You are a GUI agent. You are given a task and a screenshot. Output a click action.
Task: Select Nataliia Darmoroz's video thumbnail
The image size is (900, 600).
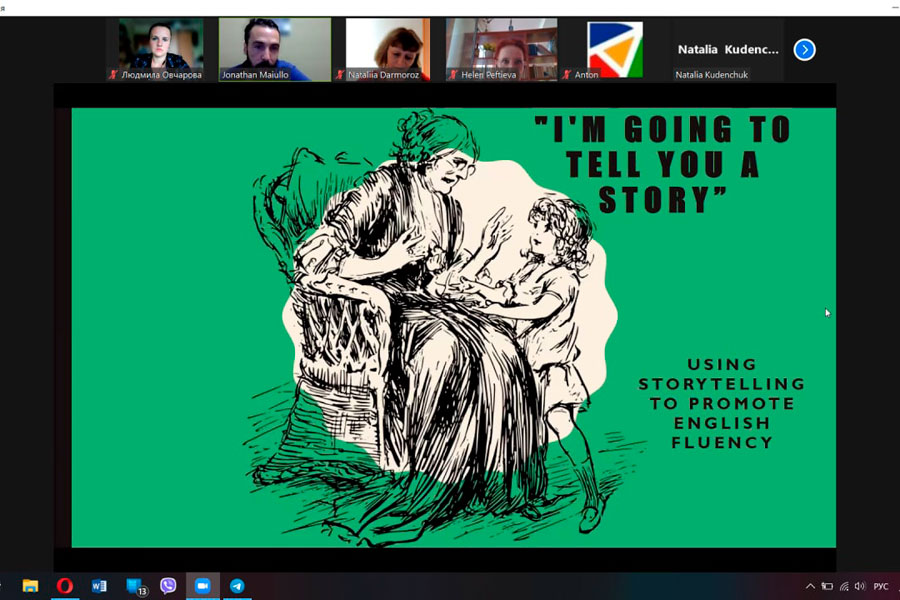click(x=388, y=48)
